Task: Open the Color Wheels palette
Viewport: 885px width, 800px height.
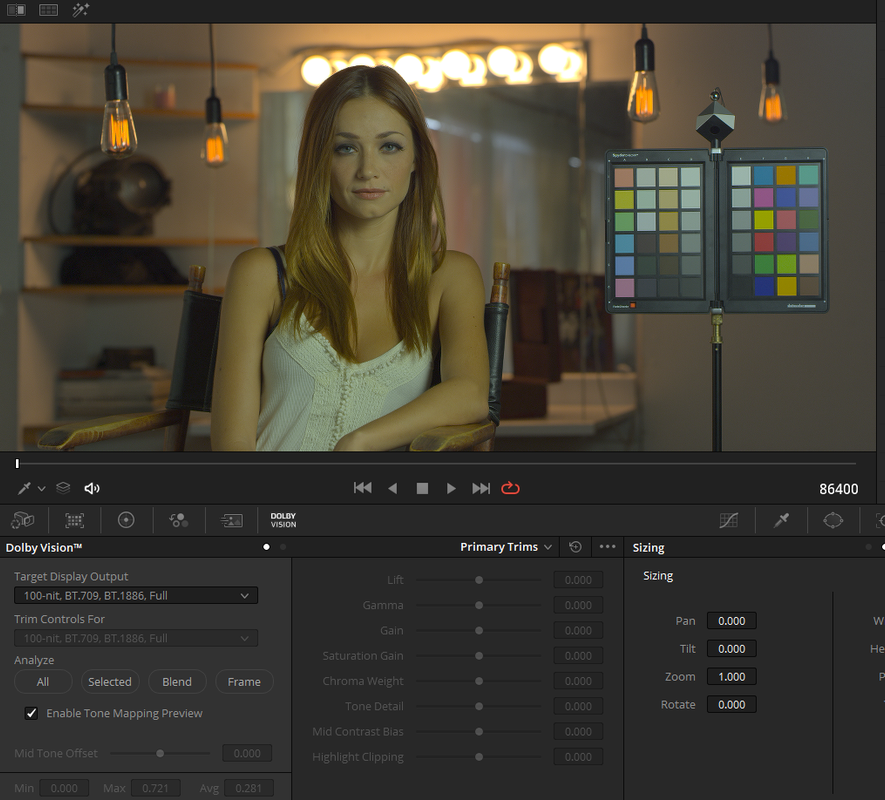Action: tap(126, 520)
